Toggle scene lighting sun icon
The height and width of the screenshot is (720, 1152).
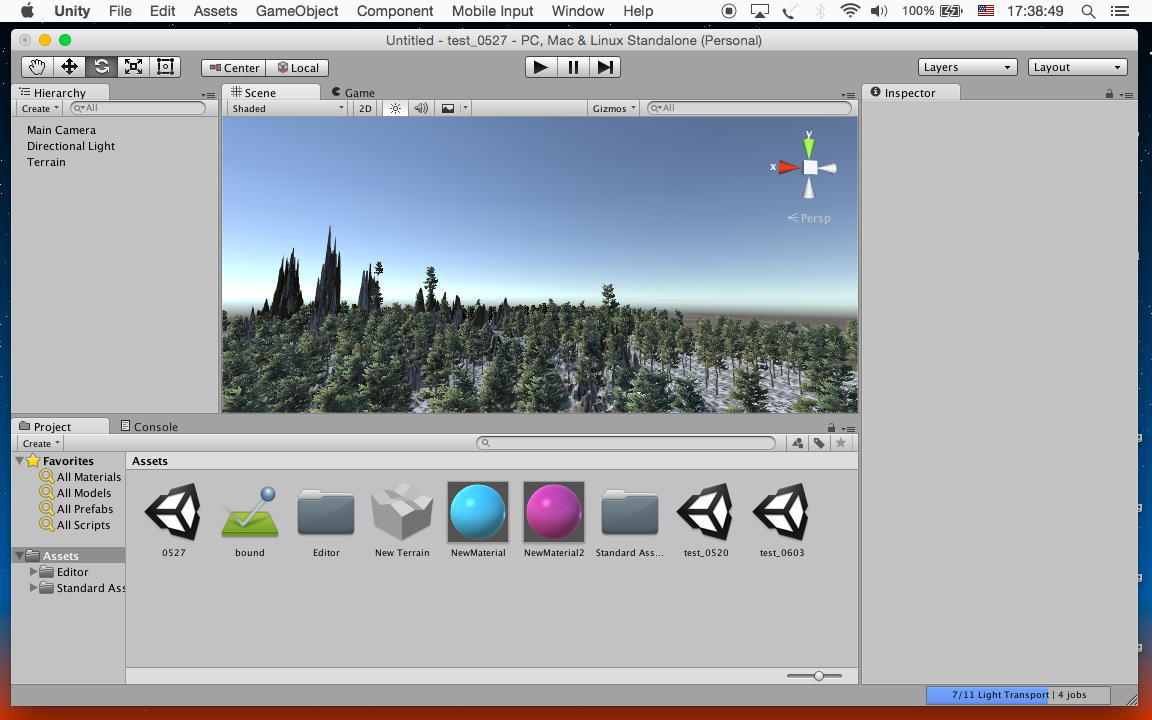(395, 108)
